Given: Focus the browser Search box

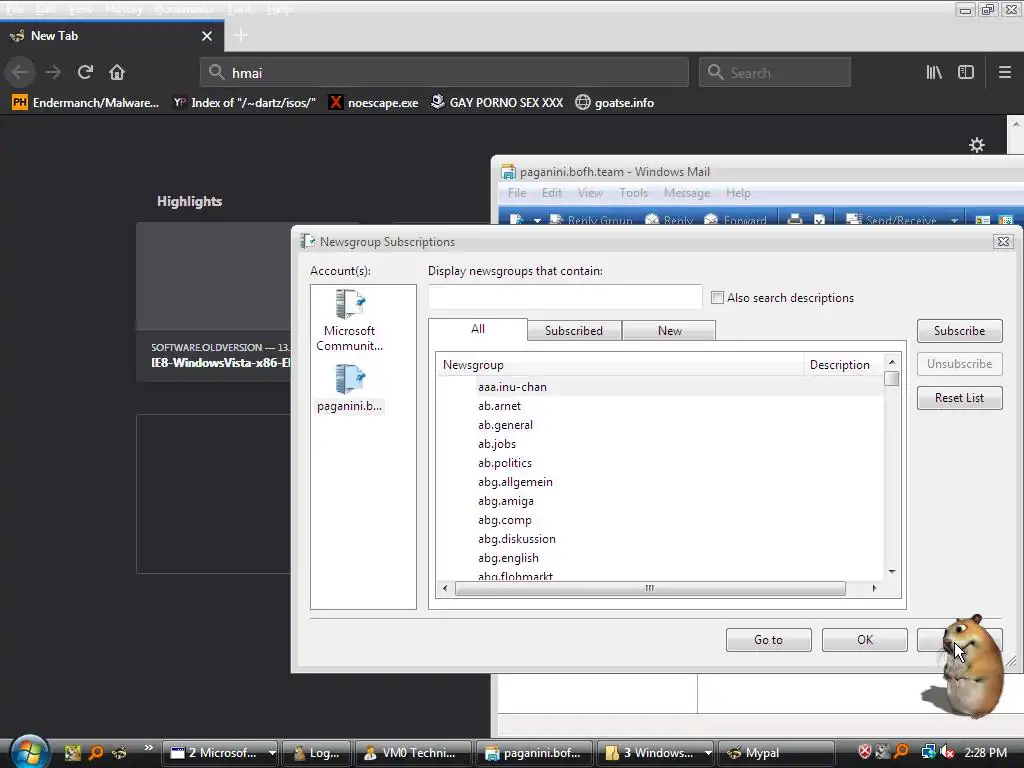Looking at the screenshot, I should click(775, 72).
